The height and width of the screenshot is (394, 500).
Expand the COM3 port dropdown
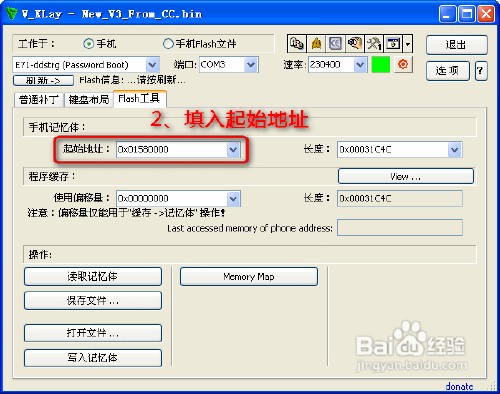point(251,65)
